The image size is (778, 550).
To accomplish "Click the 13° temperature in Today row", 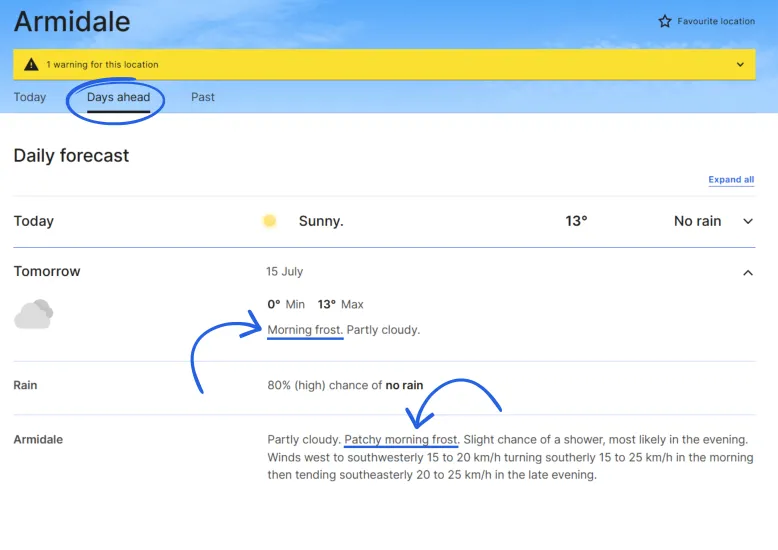I will click(576, 221).
